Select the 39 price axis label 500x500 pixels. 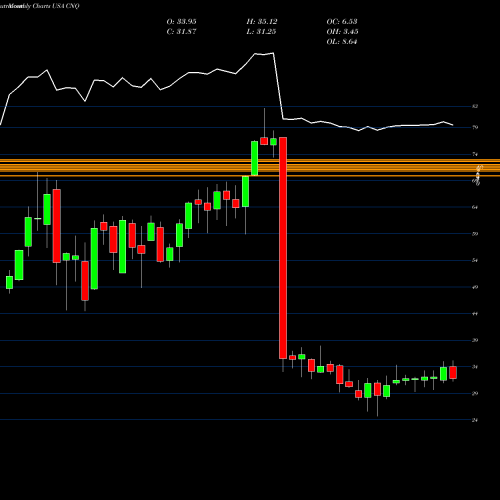coord(475,340)
